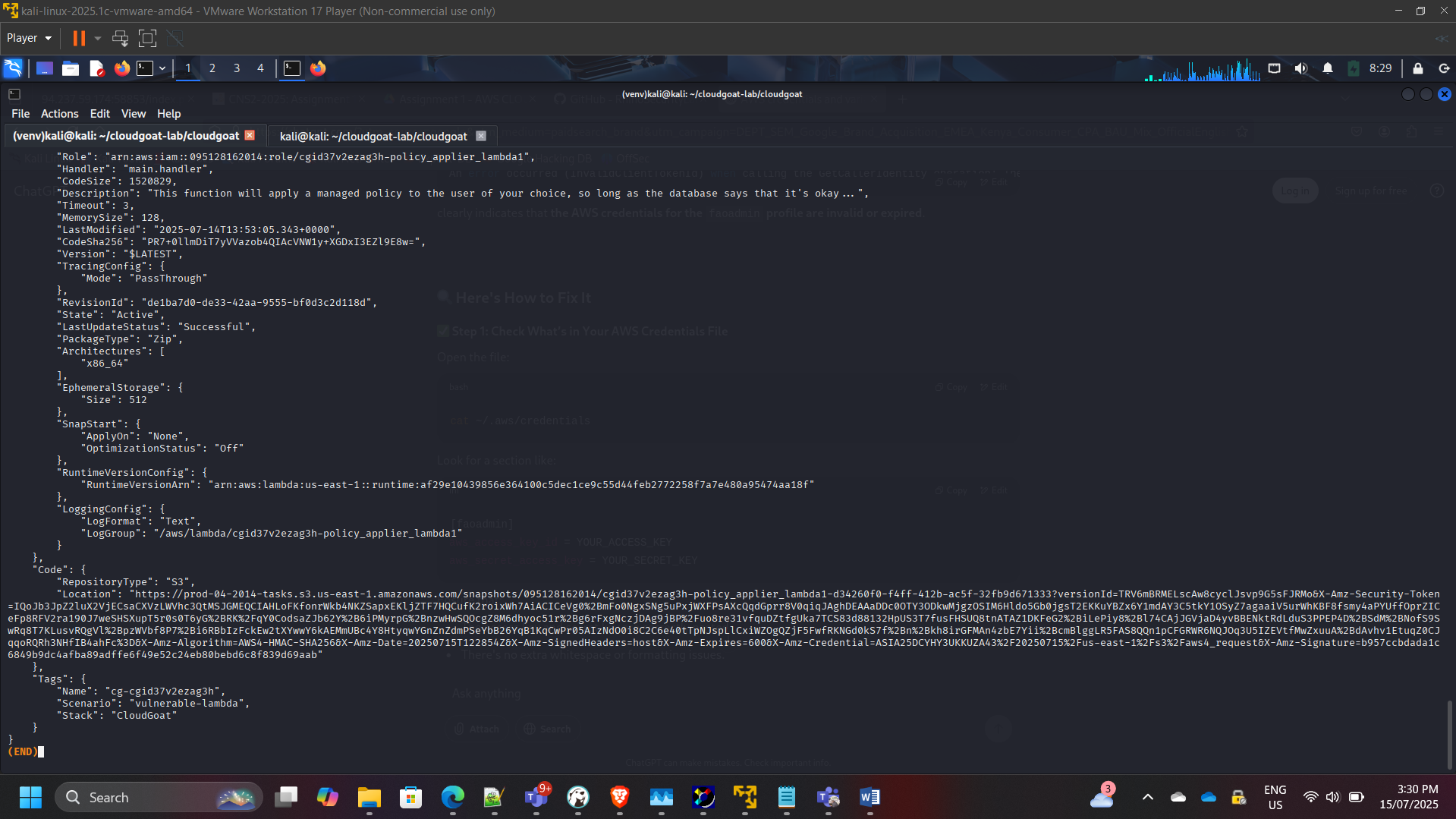Open volume control from the system tray
The height and width of the screenshot is (819, 1456).
(x=1333, y=798)
